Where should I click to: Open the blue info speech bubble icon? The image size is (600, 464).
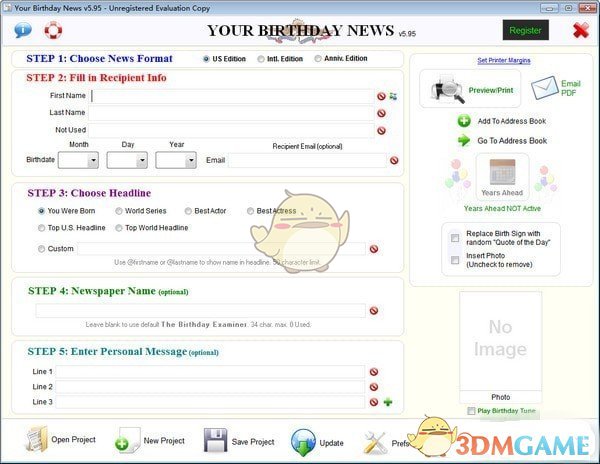(x=23, y=30)
